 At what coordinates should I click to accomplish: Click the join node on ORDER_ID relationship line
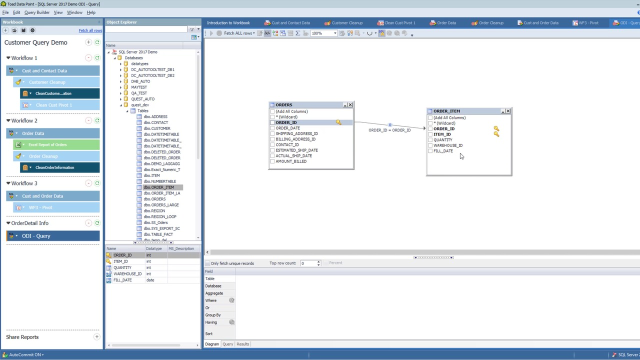pos(390,125)
